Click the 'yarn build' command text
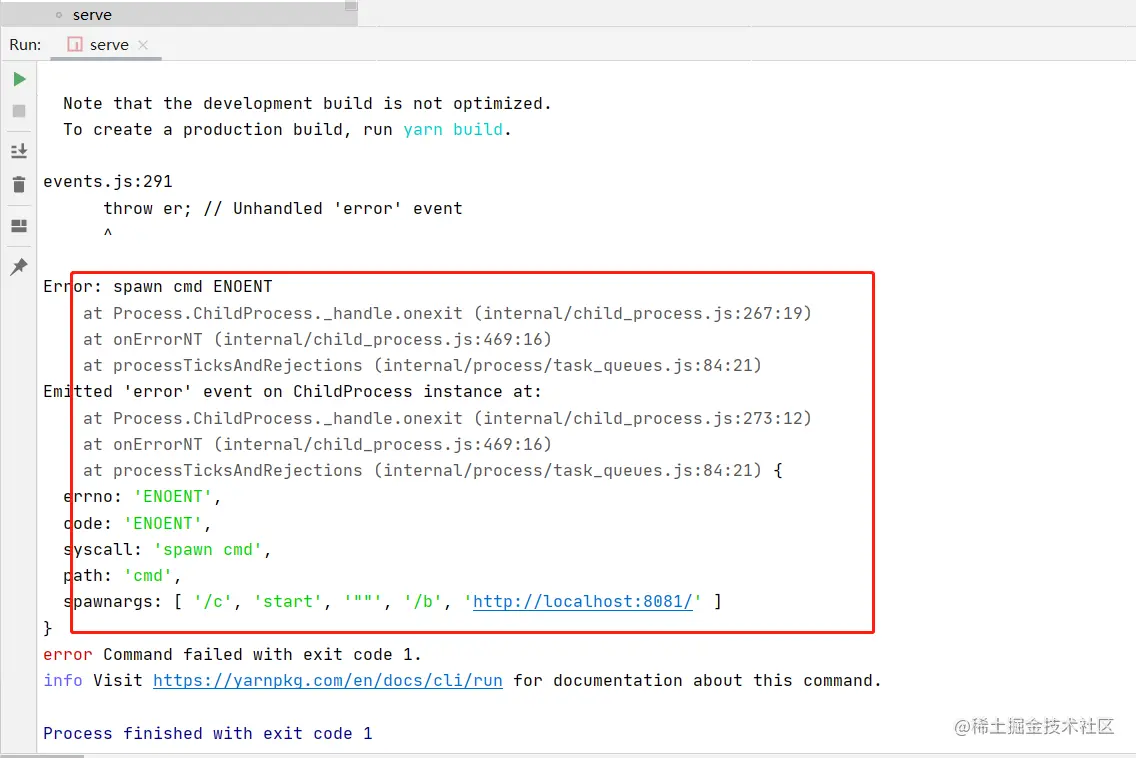Screen dimensions: 1136x758 [453, 129]
